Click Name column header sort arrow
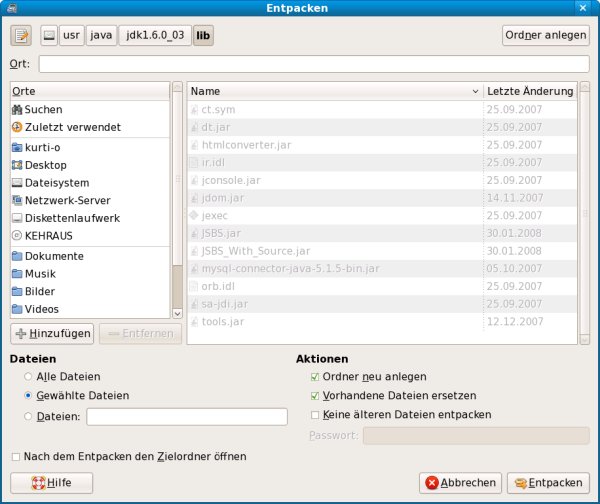Image resolution: width=600 pixels, height=504 pixels. click(x=475, y=91)
